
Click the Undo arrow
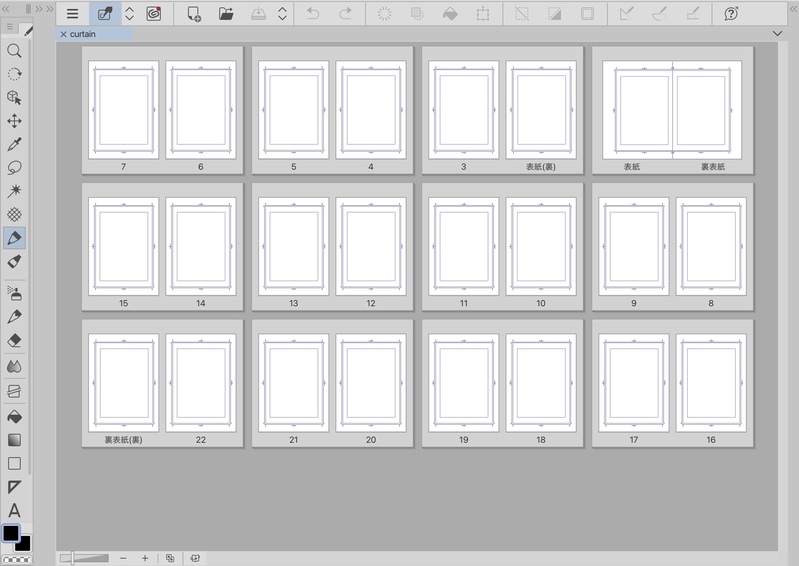[313, 14]
